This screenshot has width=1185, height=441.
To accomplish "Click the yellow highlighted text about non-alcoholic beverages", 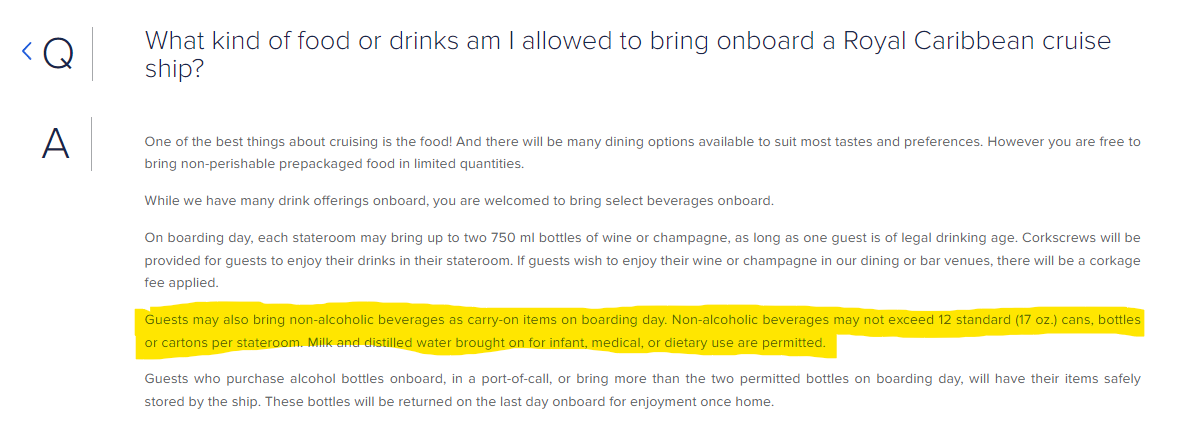I will click(642, 332).
